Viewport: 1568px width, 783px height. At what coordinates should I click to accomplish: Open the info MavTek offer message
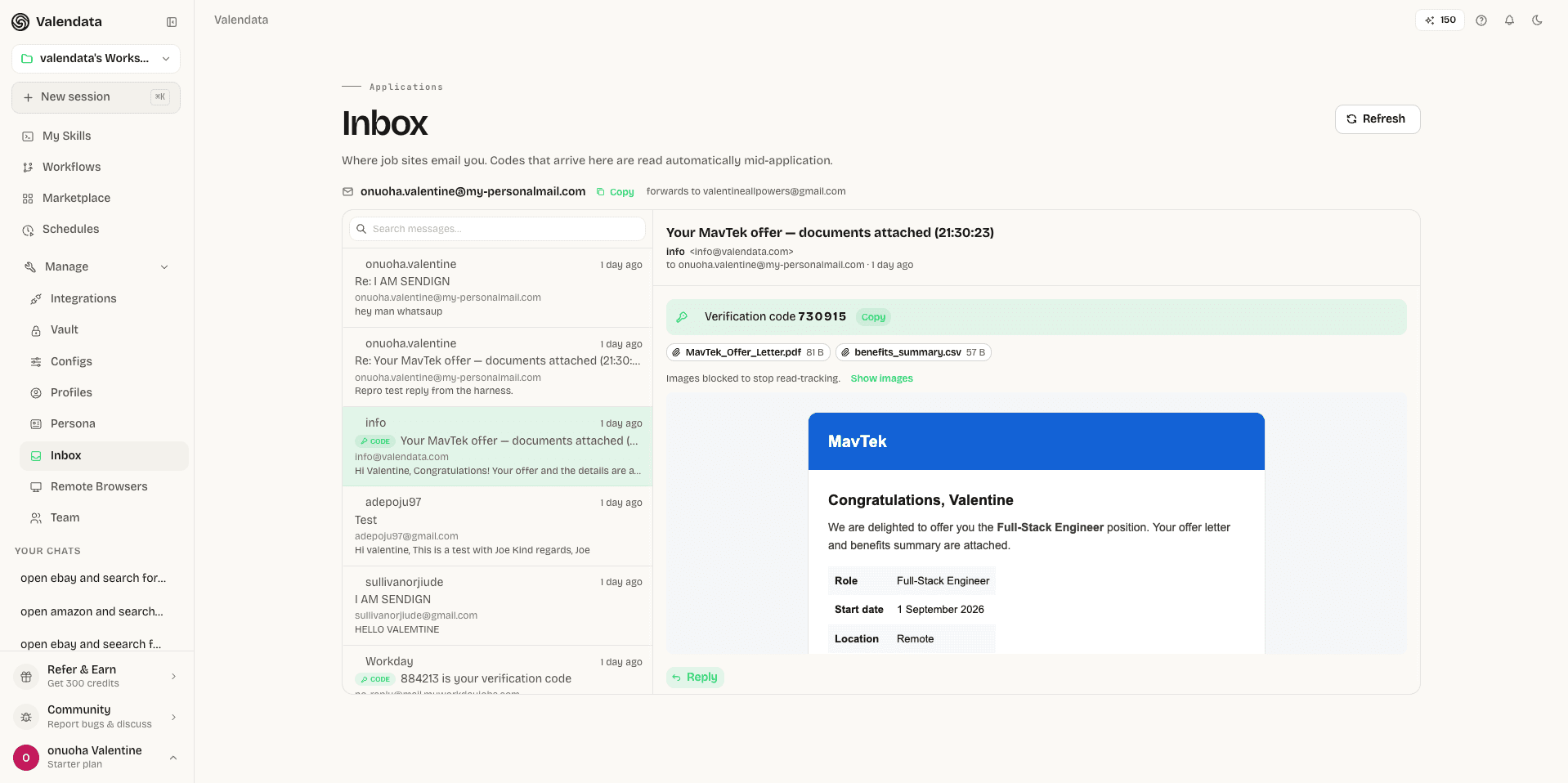(497, 446)
